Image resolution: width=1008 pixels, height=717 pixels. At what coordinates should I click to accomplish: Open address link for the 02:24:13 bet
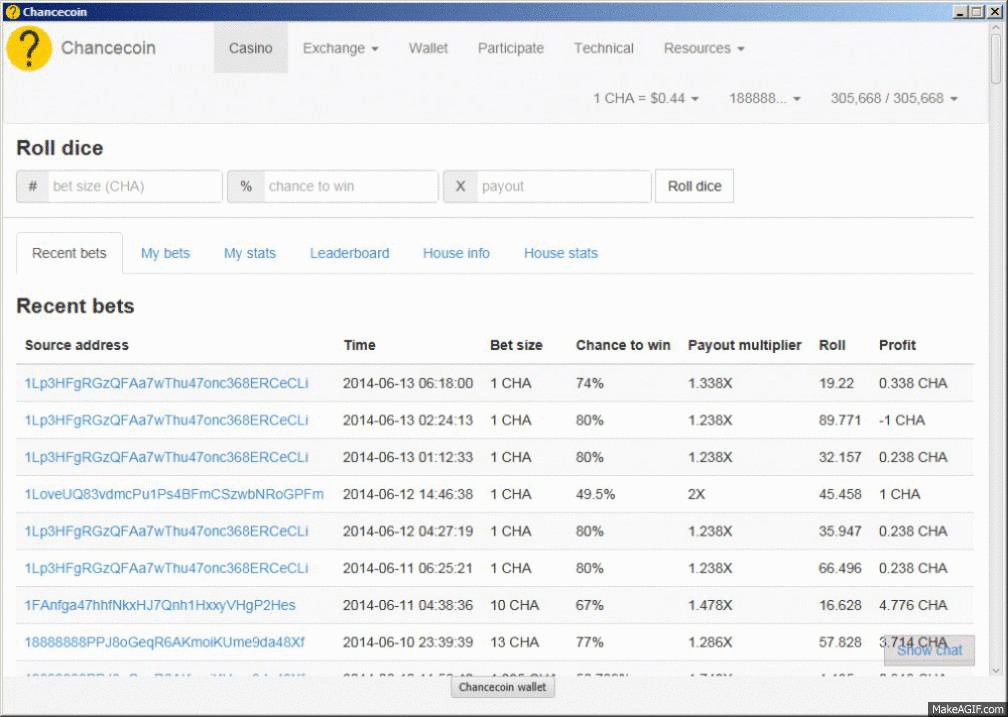click(x=166, y=421)
